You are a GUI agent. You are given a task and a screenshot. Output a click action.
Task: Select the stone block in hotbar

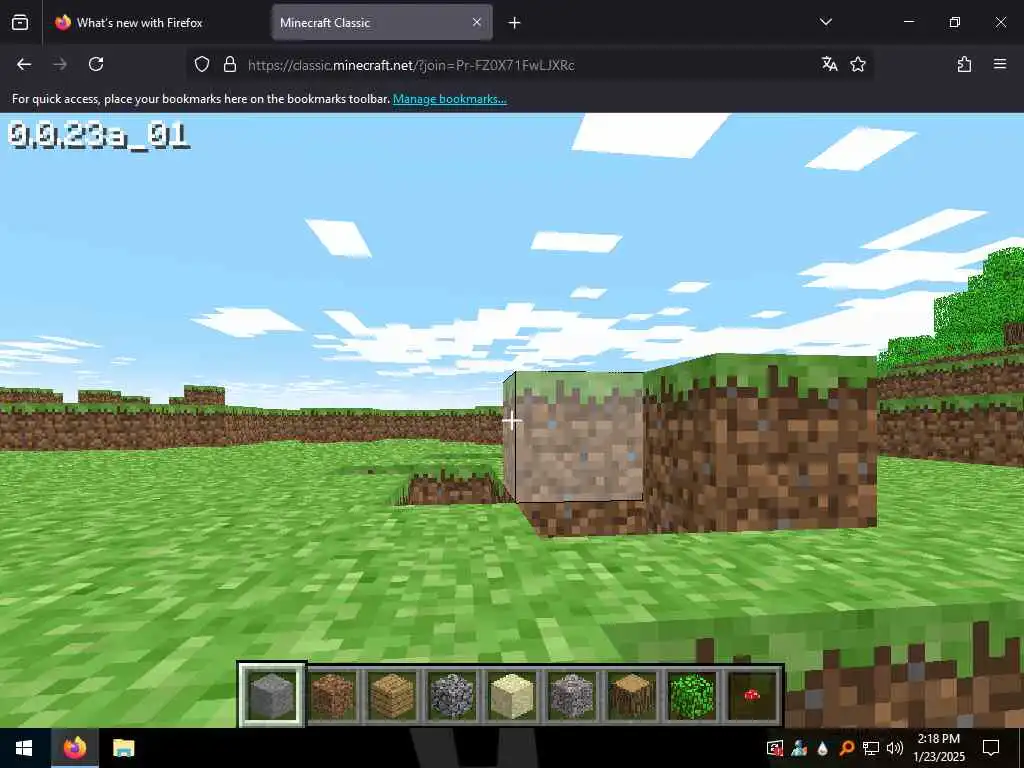click(272, 696)
